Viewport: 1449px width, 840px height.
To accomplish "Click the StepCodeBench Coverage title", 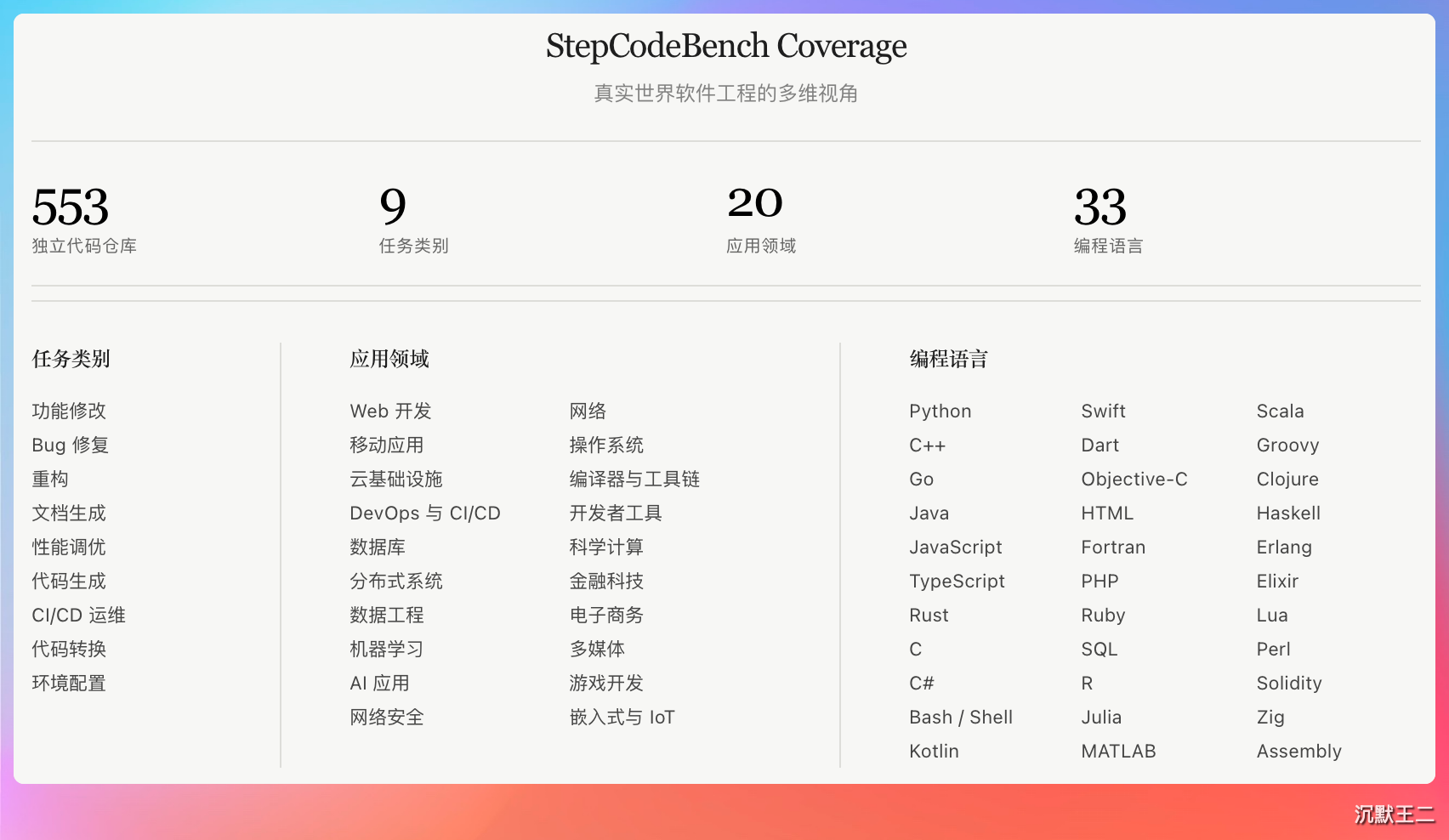I will click(x=726, y=46).
